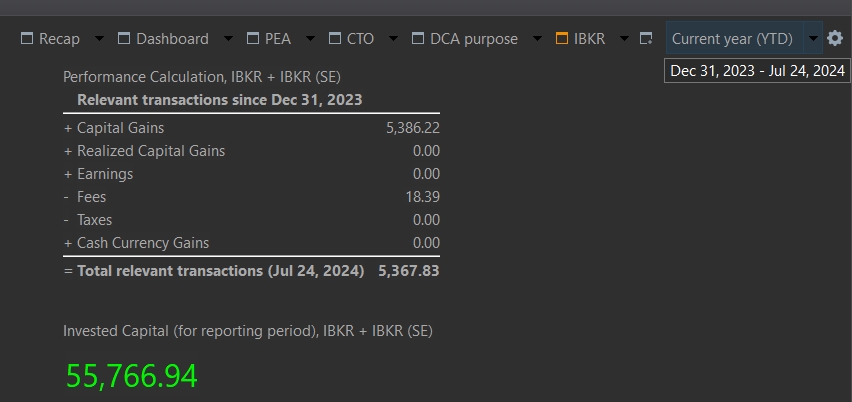852x402 pixels.
Task: Open dashboard settings gear
Action: pos(835,38)
